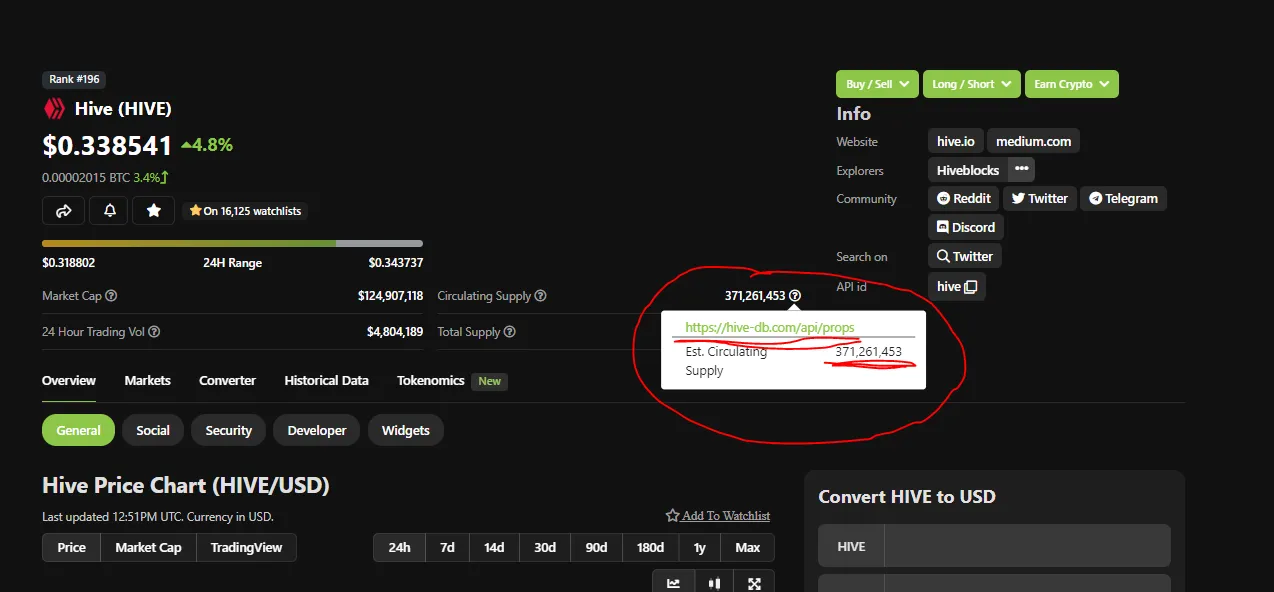The width and height of the screenshot is (1274, 592).
Task: Select the 180d chart range
Action: 651,547
